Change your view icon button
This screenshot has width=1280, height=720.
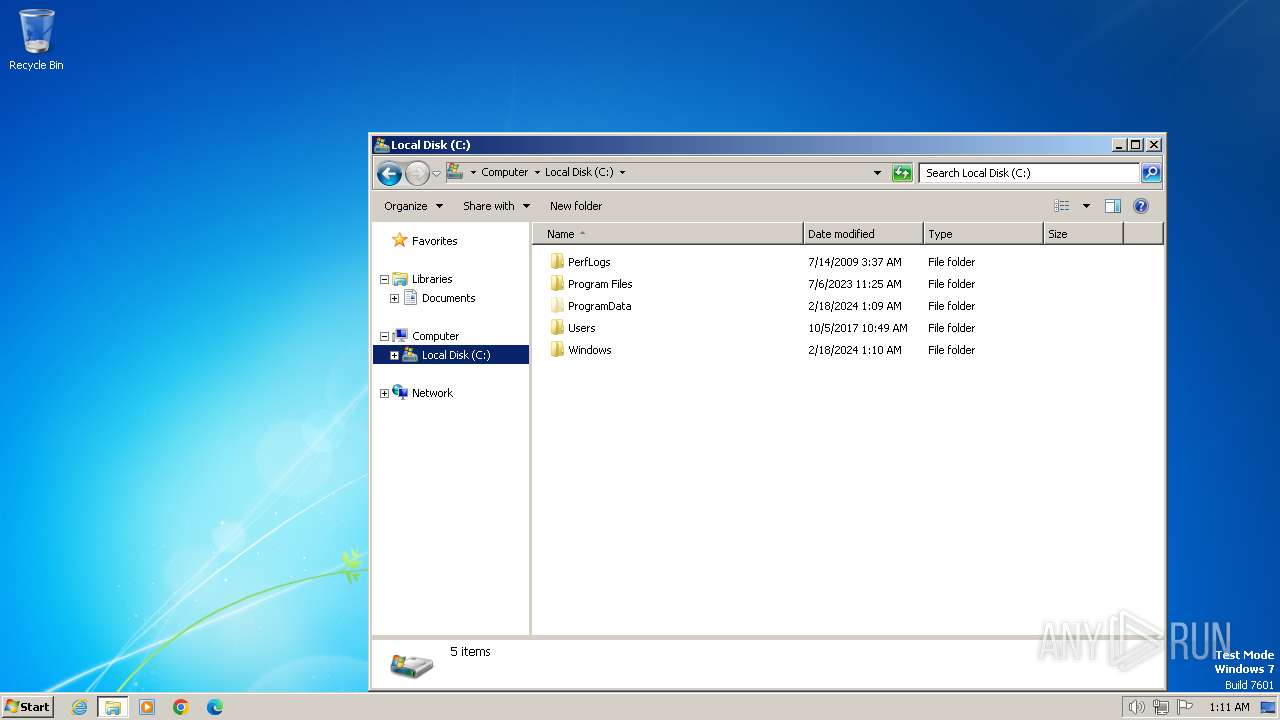(1062, 206)
